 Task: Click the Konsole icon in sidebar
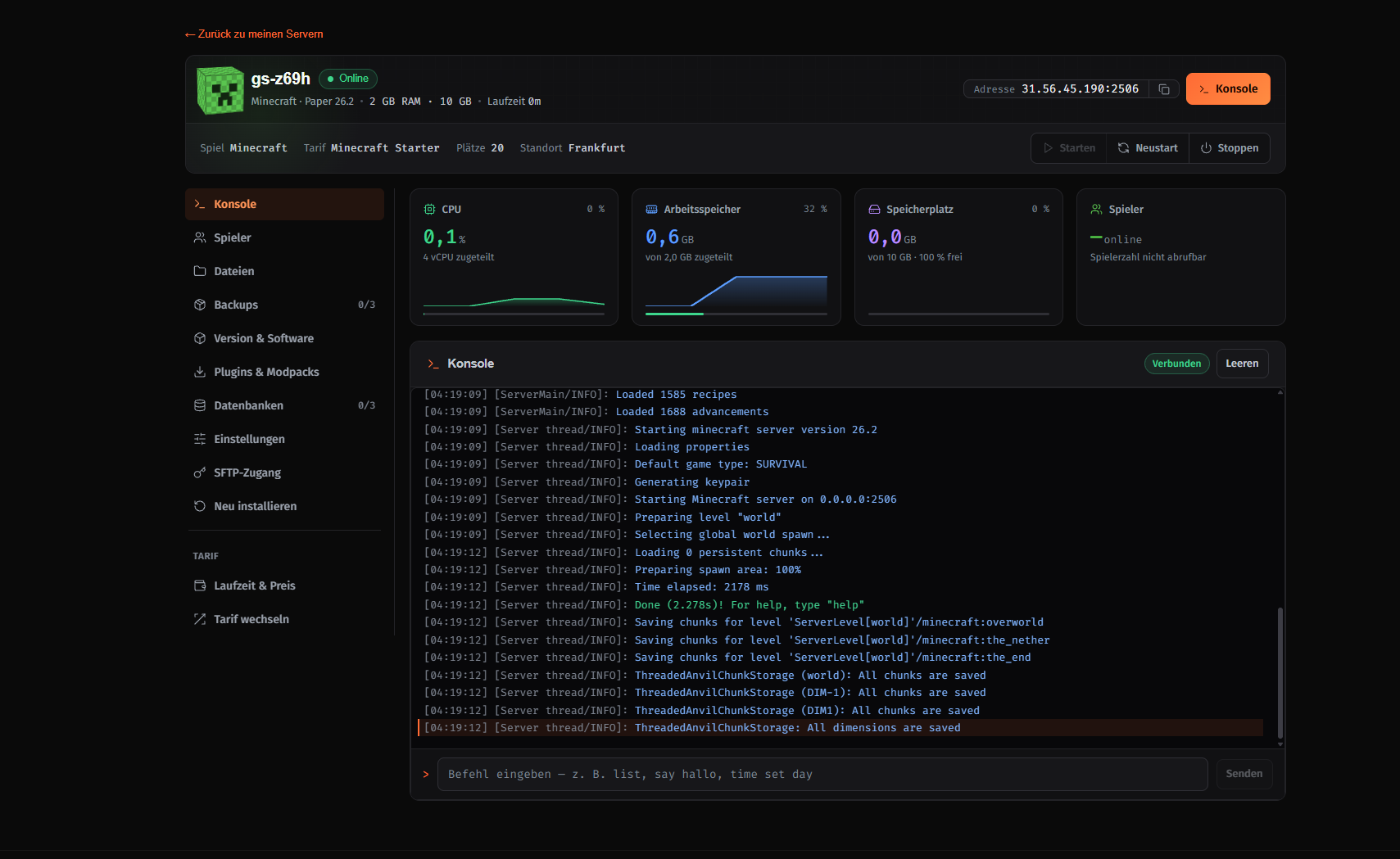pyautogui.click(x=200, y=204)
